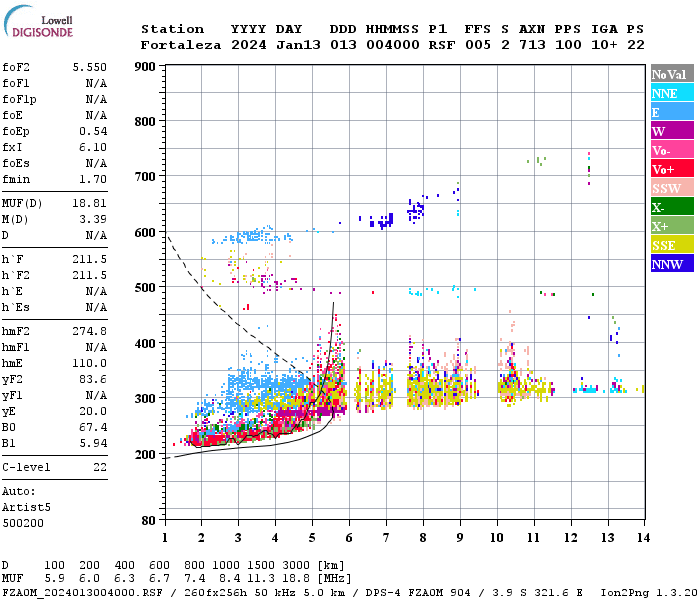Screen dimensions: 700x600
Task: Click the 3000 km distance entry
Action: point(296,565)
